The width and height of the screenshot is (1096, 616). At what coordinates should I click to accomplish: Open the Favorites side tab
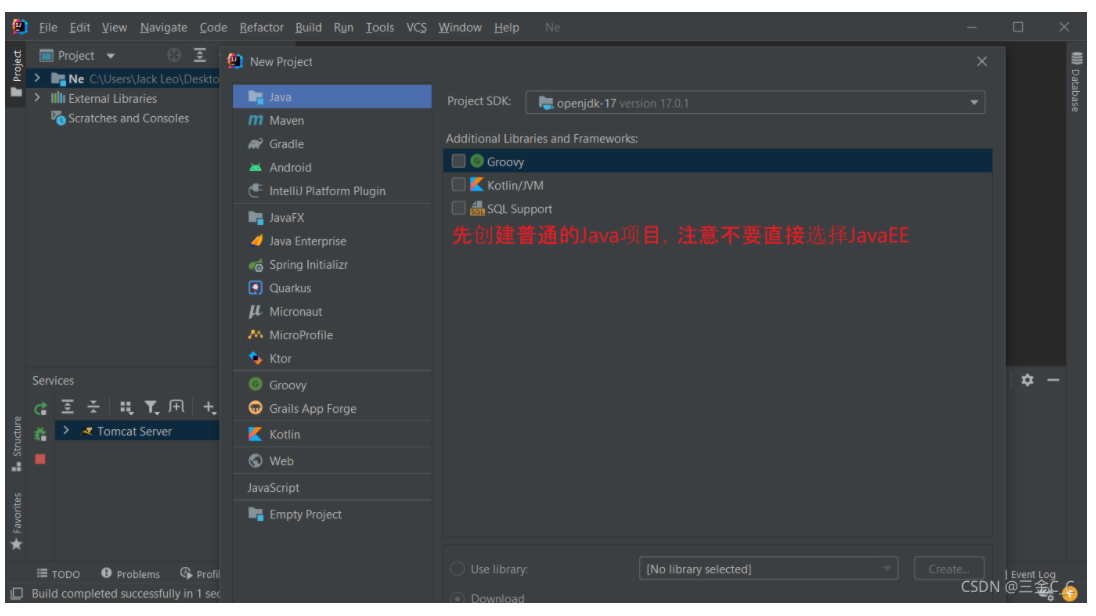[x=17, y=521]
